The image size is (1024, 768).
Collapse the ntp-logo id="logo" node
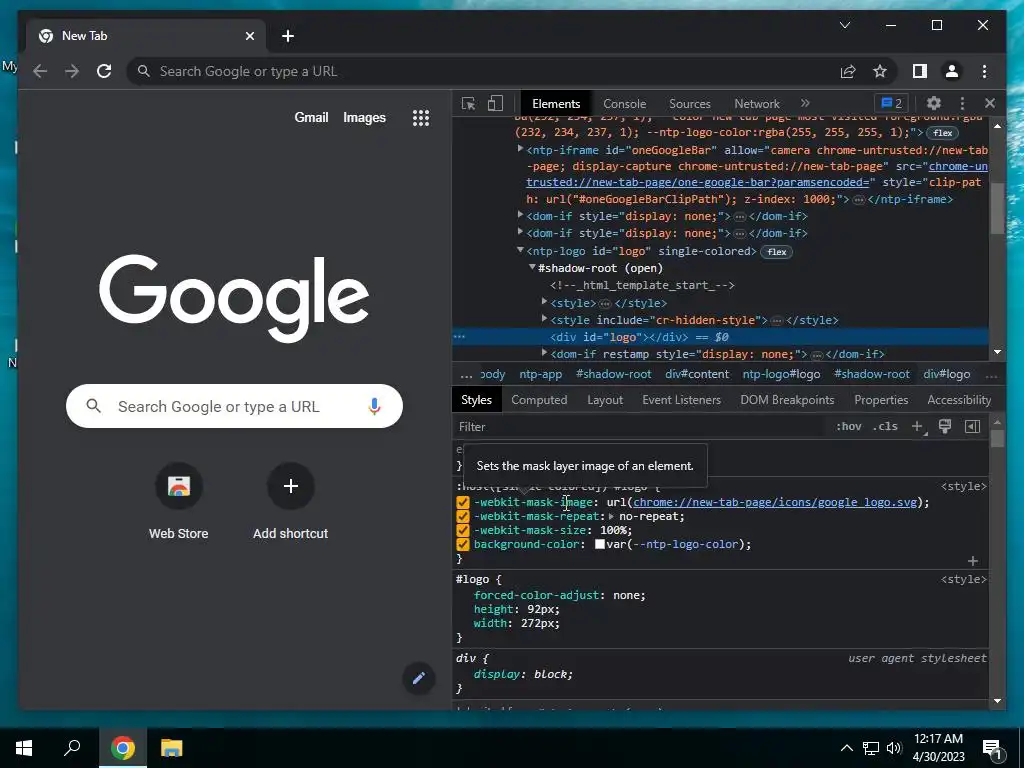coord(520,250)
